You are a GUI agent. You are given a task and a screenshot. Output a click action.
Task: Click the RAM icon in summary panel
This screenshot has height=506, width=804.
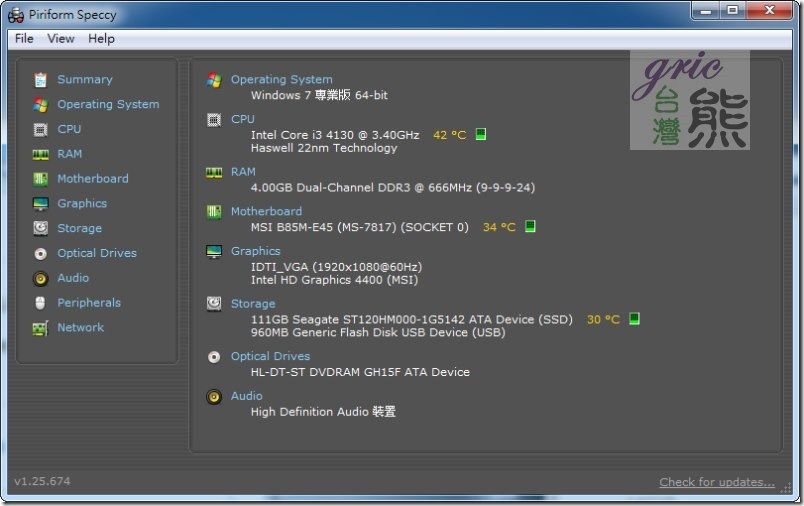[x=214, y=173]
